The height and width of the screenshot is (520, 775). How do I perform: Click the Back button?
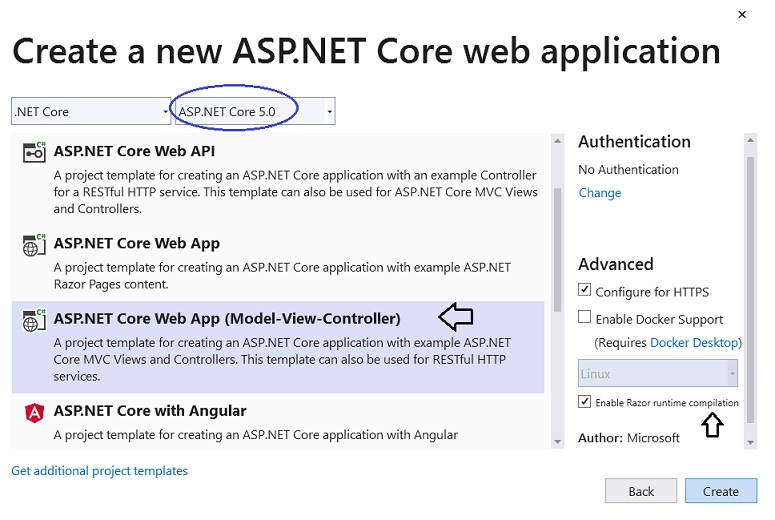pos(641,491)
